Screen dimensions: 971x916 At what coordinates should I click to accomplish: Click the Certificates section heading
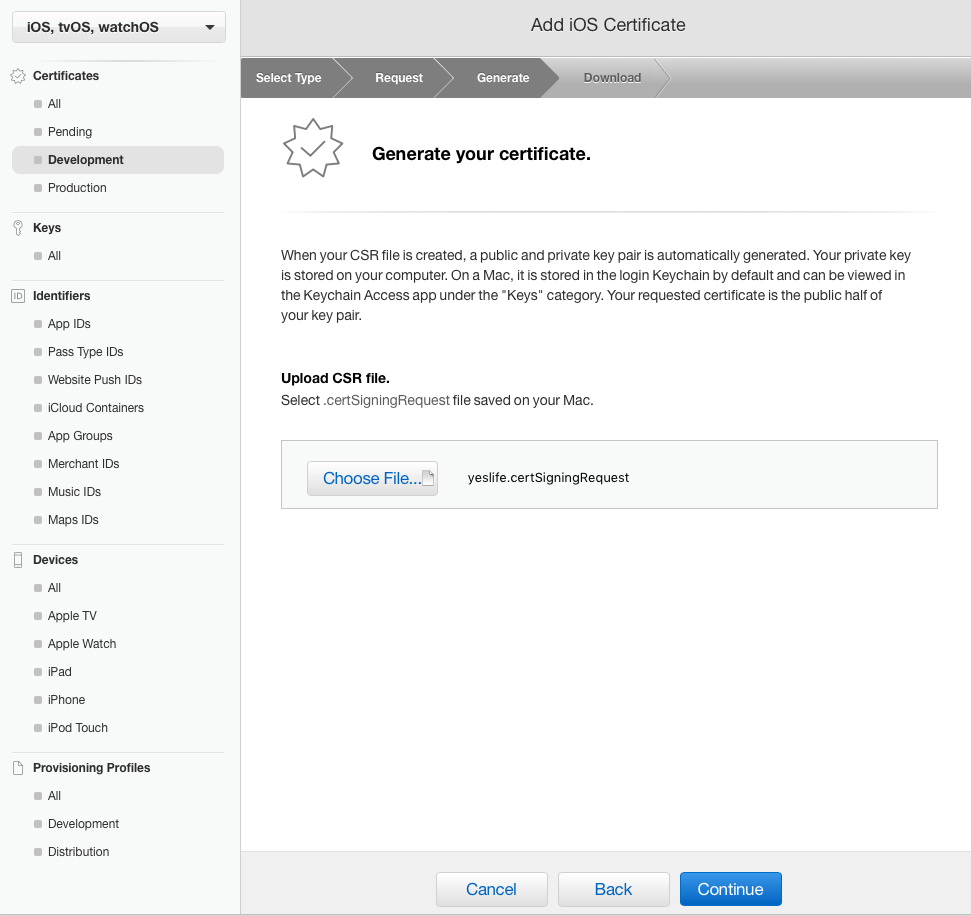[x=66, y=76]
